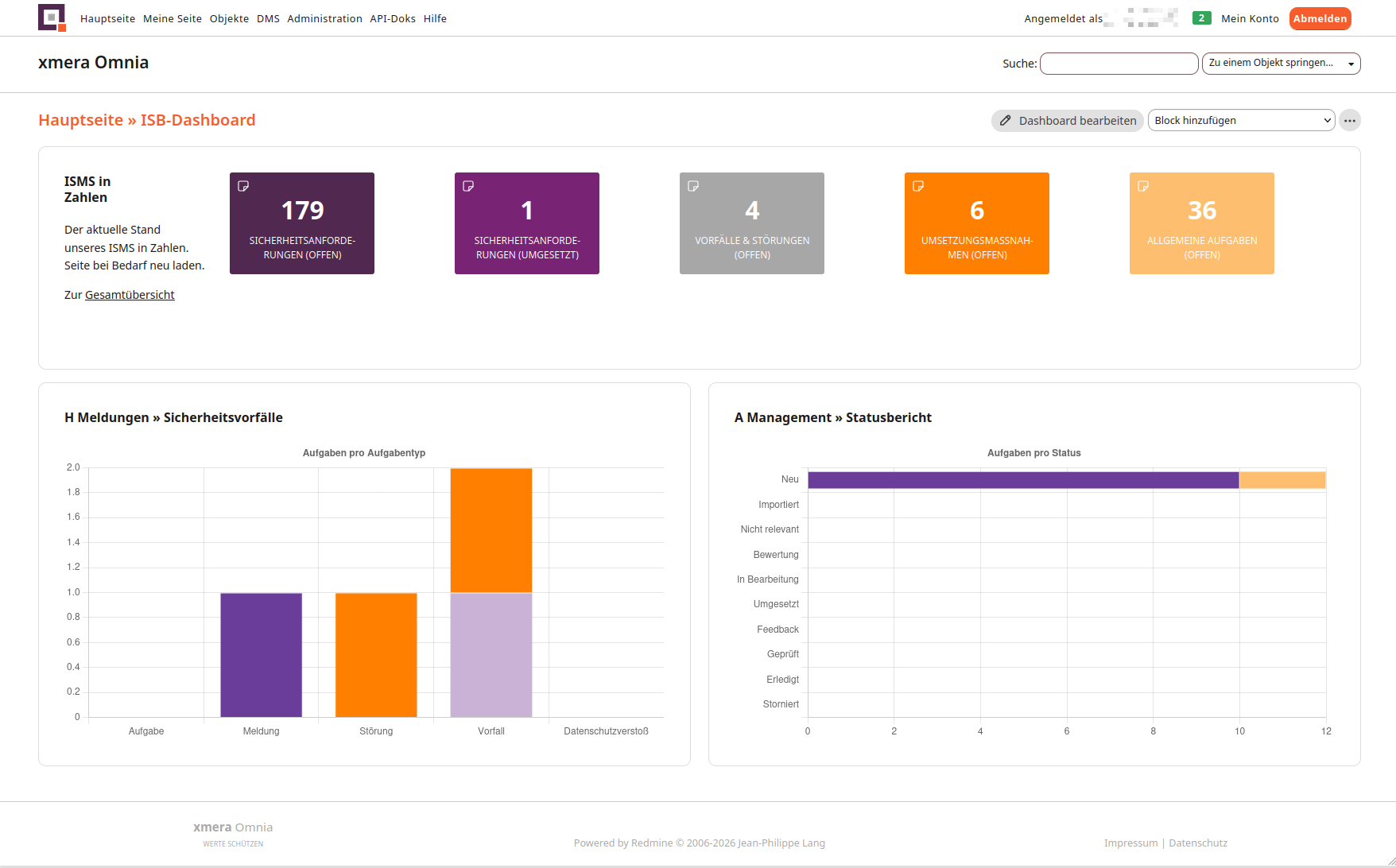1396x868 pixels.
Task: Go to Meine Seite
Action: (173, 18)
